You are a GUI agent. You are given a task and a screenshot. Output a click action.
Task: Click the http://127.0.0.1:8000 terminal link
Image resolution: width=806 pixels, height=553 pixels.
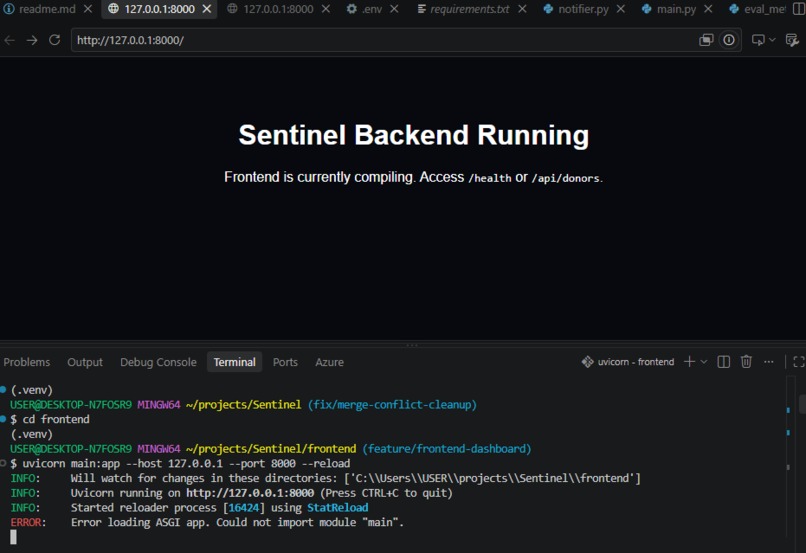tap(250, 493)
